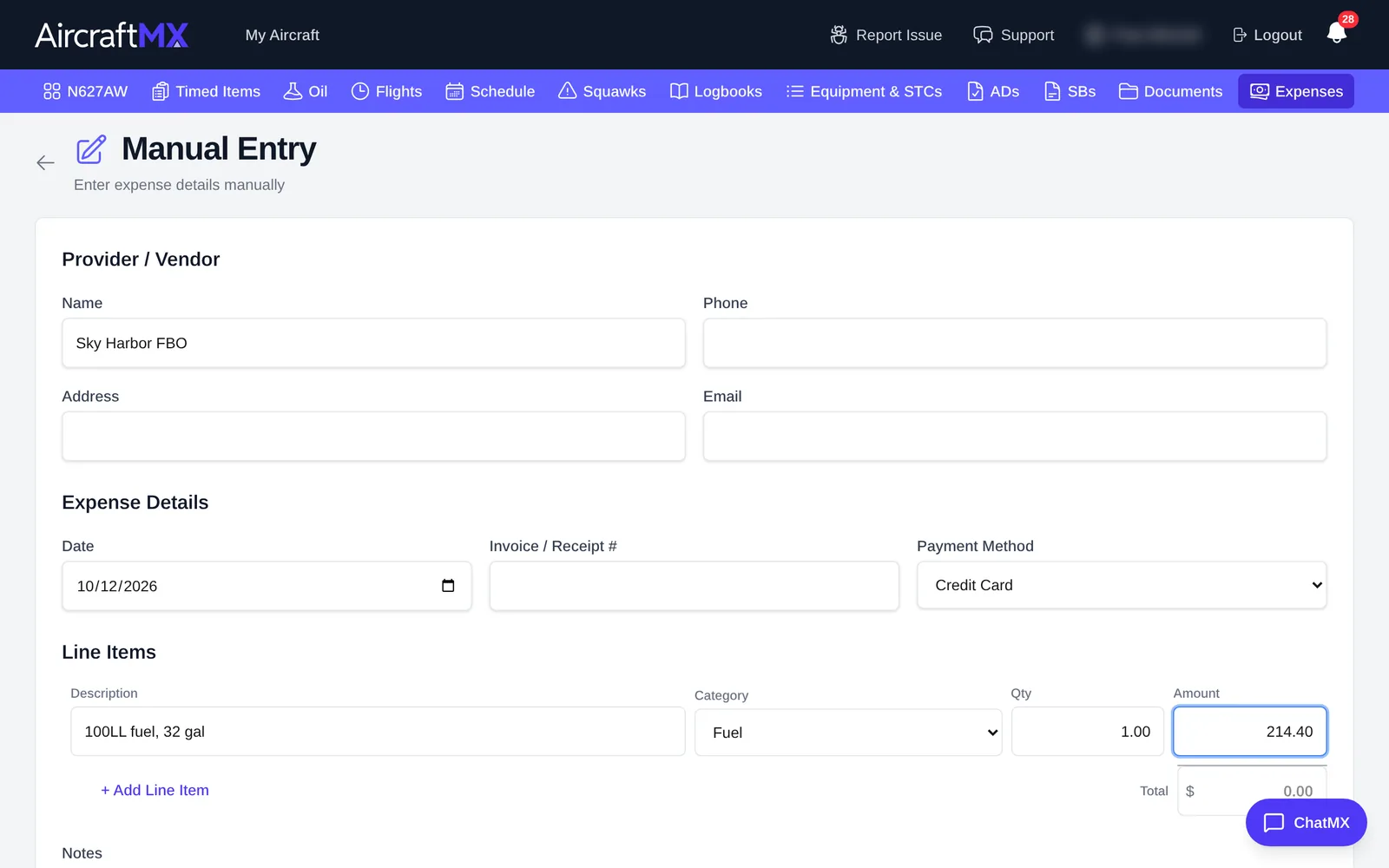This screenshot has height=868, width=1389.
Task: Click the Email input field
Action: (x=1015, y=436)
